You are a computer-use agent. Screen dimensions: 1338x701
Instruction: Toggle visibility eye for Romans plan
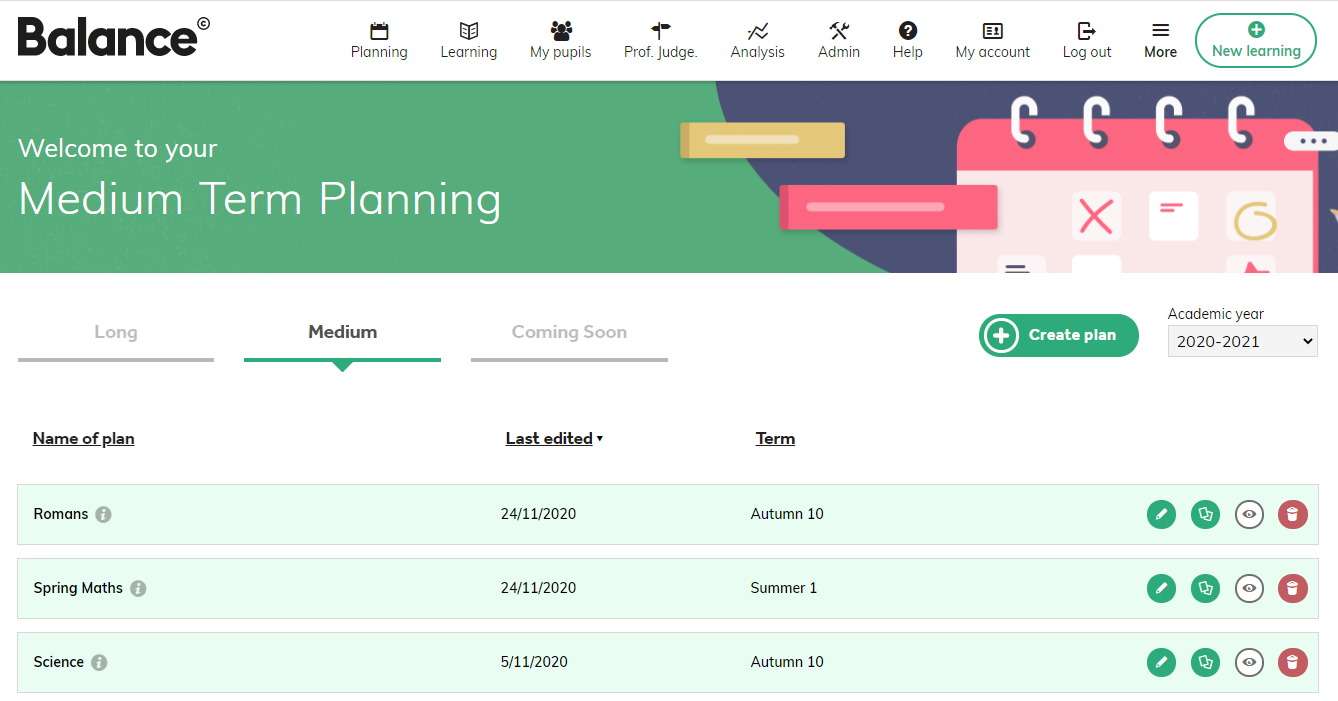(1249, 514)
